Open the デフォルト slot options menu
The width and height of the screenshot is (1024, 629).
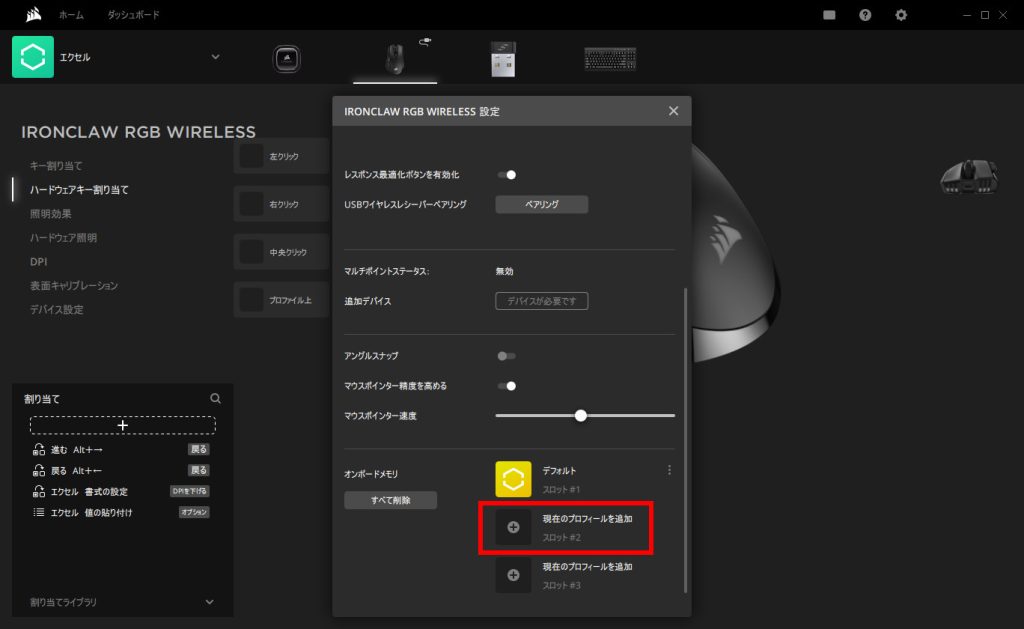669,470
